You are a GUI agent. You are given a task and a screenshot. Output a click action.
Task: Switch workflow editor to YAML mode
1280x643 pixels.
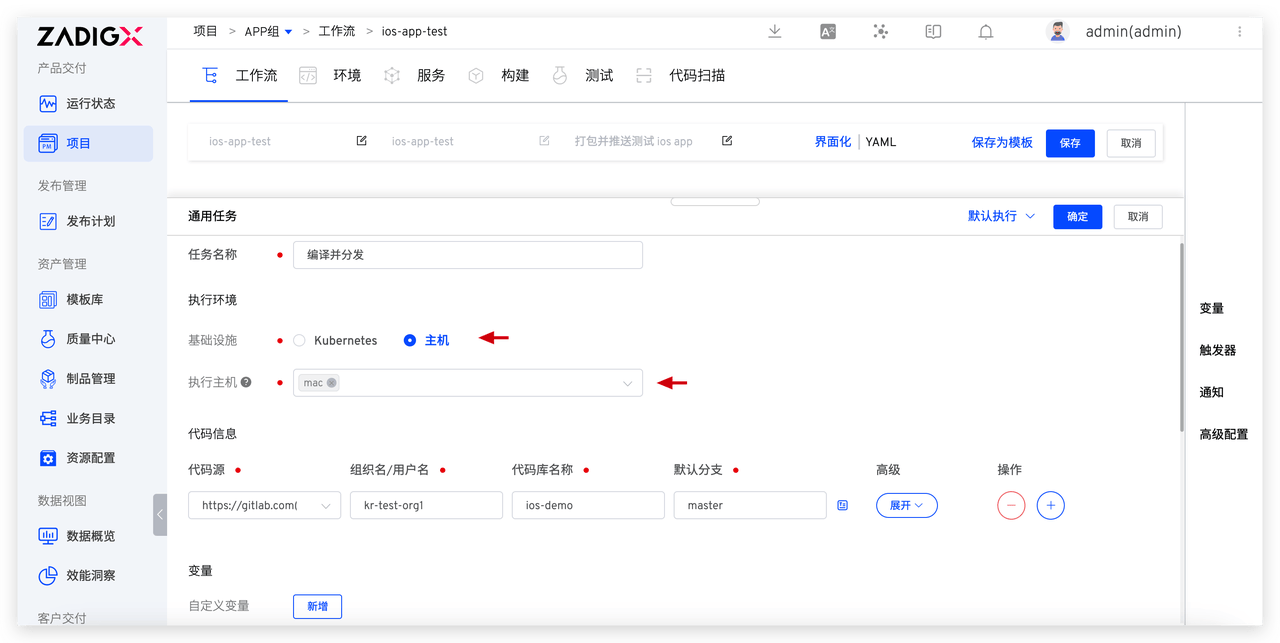(880, 142)
